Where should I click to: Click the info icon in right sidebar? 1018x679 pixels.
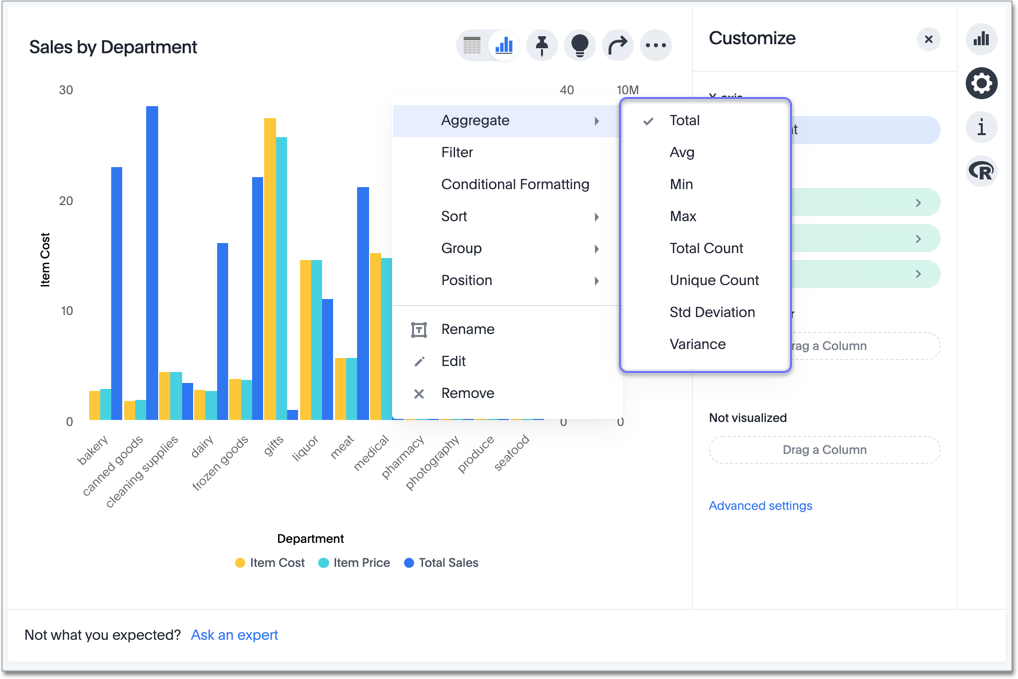[x=981, y=128]
